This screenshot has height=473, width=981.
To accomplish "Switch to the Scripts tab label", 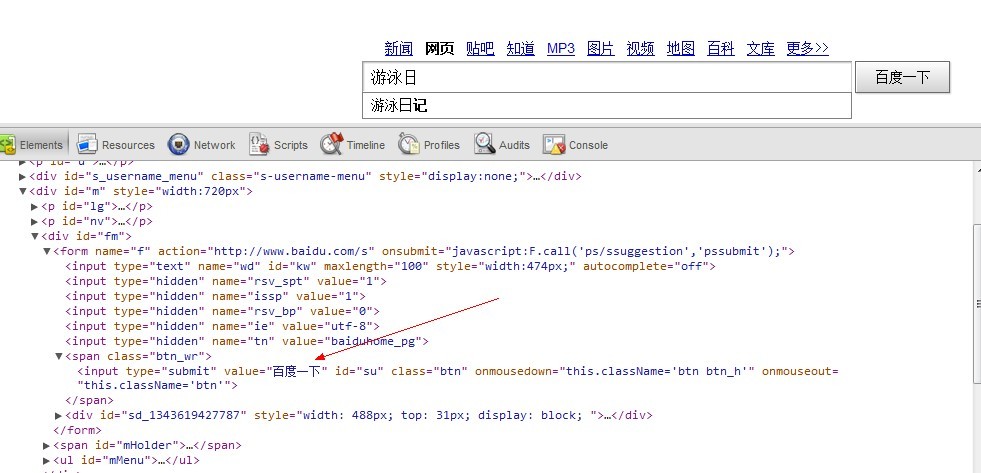I will click(x=291, y=145).
